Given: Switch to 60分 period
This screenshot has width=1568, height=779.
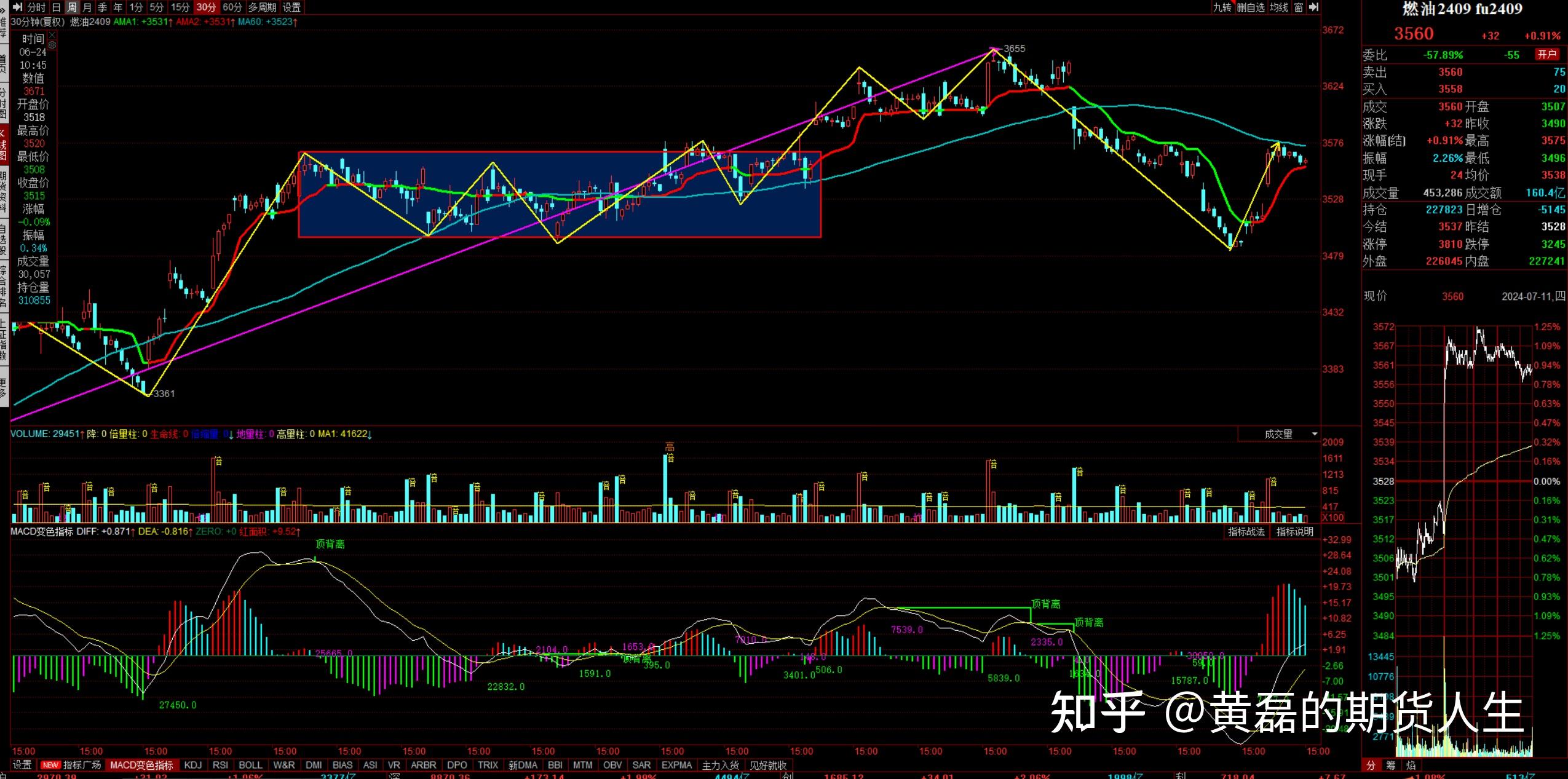Looking at the screenshot, I should (x=232, y=7).
